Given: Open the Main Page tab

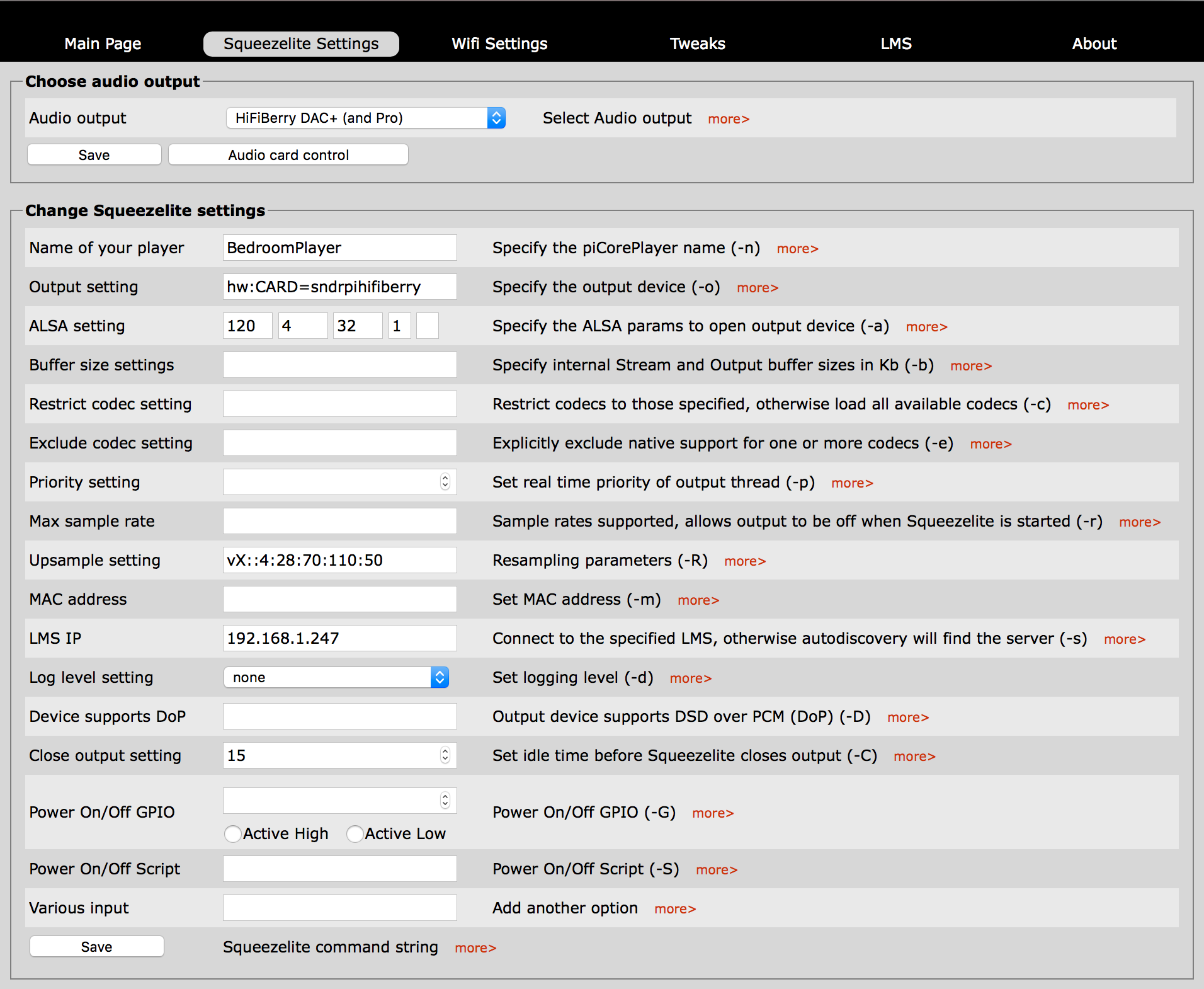Looking at the screenshot, I should tap(103, 43).
